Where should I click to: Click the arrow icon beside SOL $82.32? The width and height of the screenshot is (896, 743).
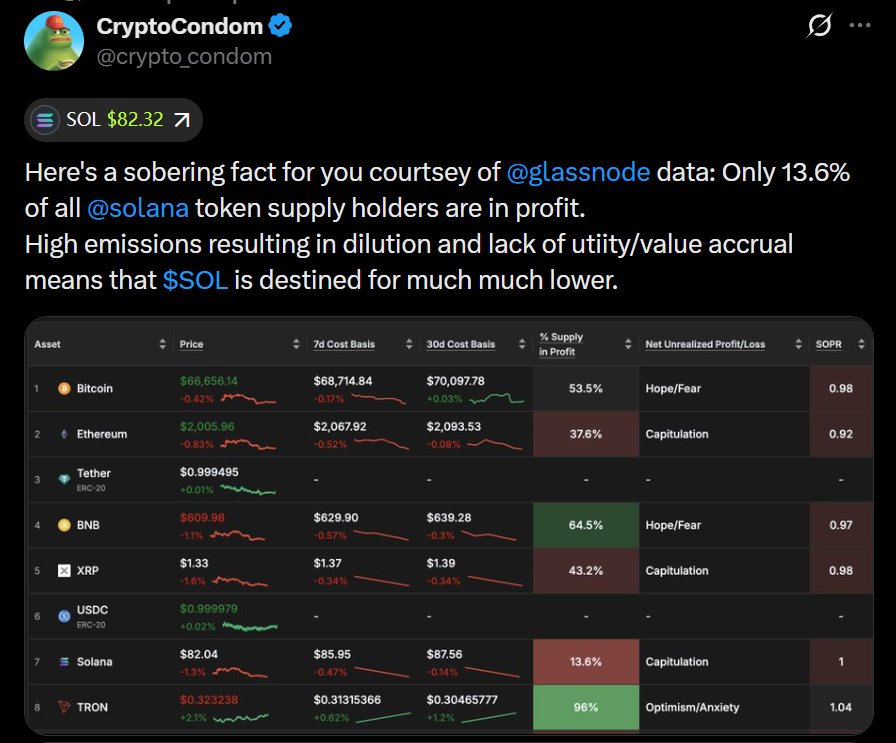pos(182,121)
